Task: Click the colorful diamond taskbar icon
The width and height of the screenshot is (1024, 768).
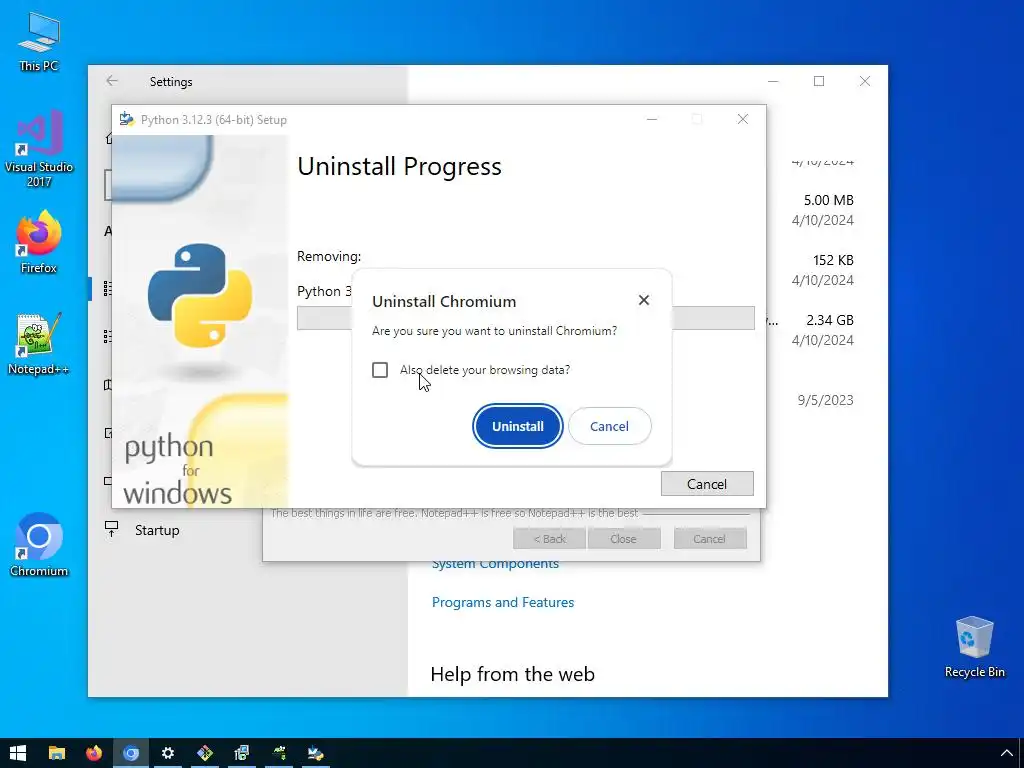Action: [x=205, y=753]
